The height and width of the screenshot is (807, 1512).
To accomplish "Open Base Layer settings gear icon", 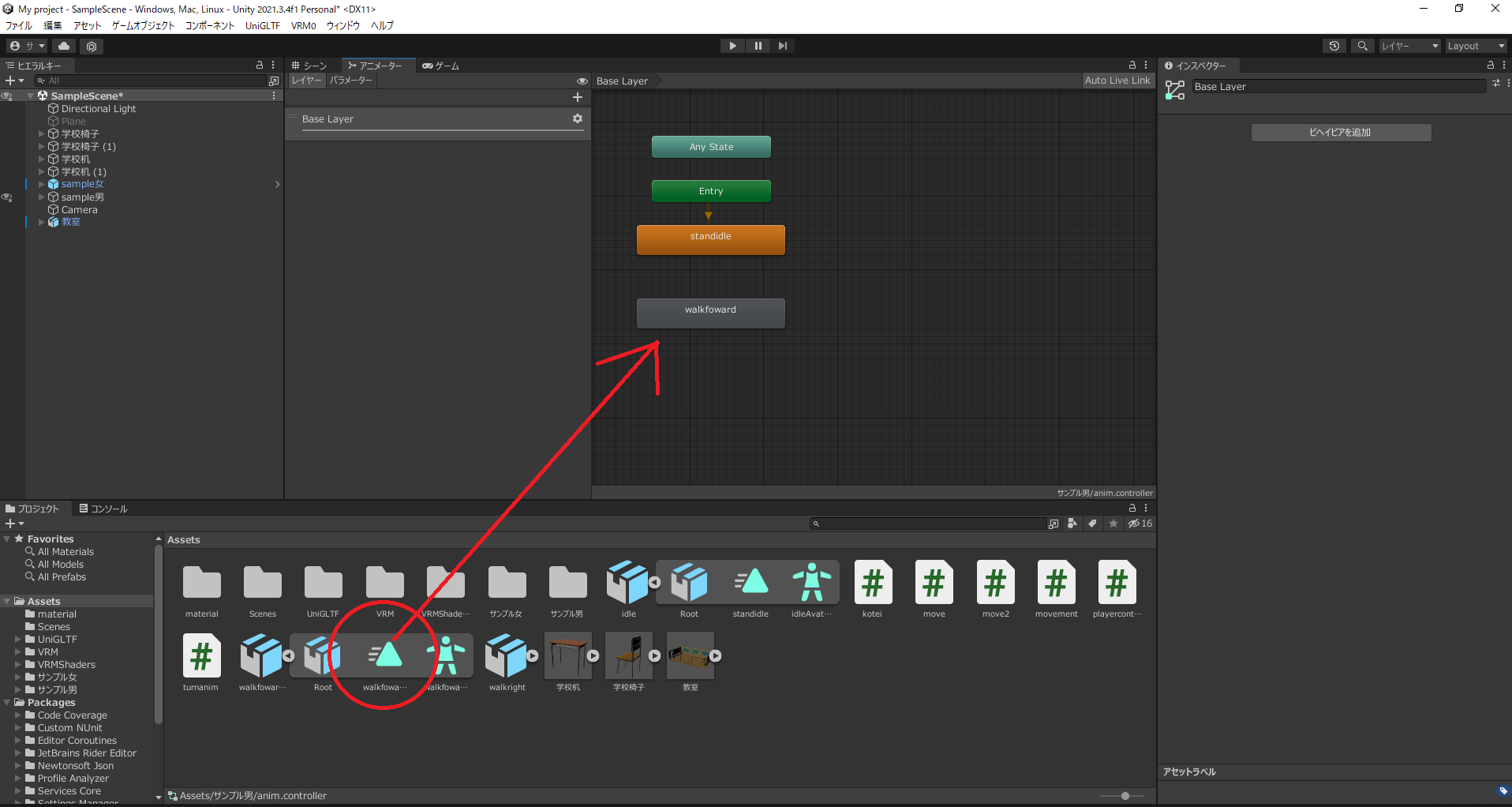I will (x=578, y=118).
